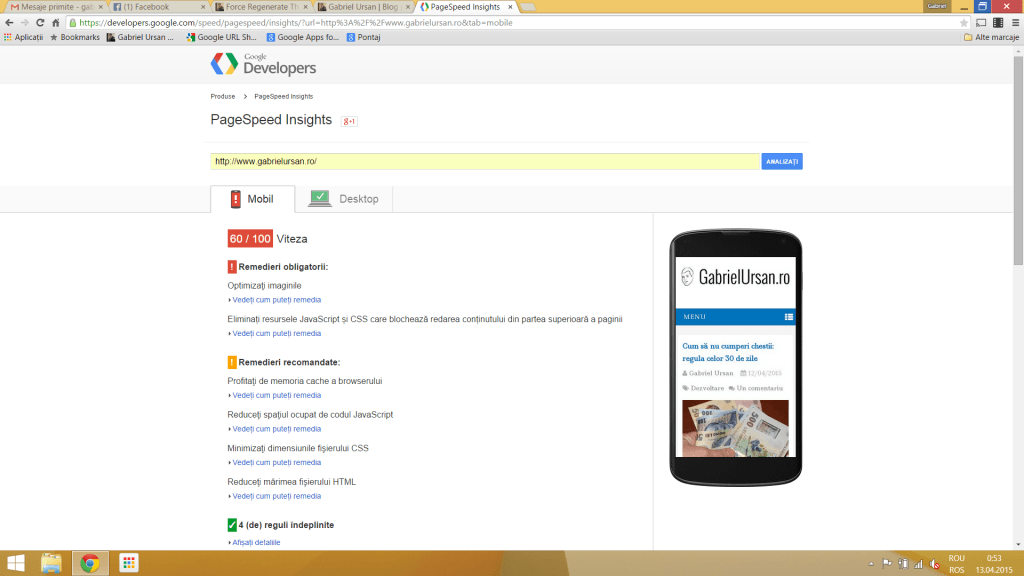The width and height of the screenshot is (1024, 576).
Task: Click the scrollbar down arrow
Action: pyautogui.click(x=1018, y=544)
